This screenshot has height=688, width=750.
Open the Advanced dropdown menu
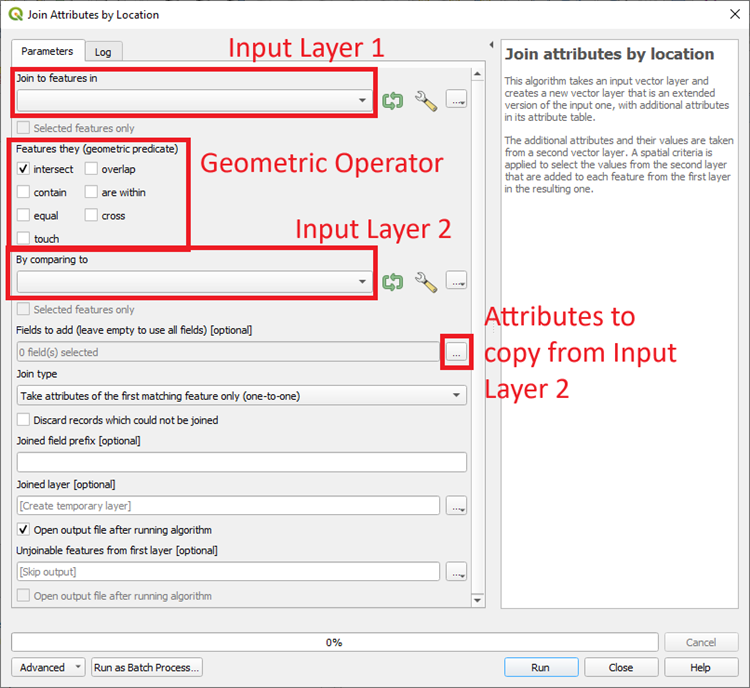tap(48, 667)
